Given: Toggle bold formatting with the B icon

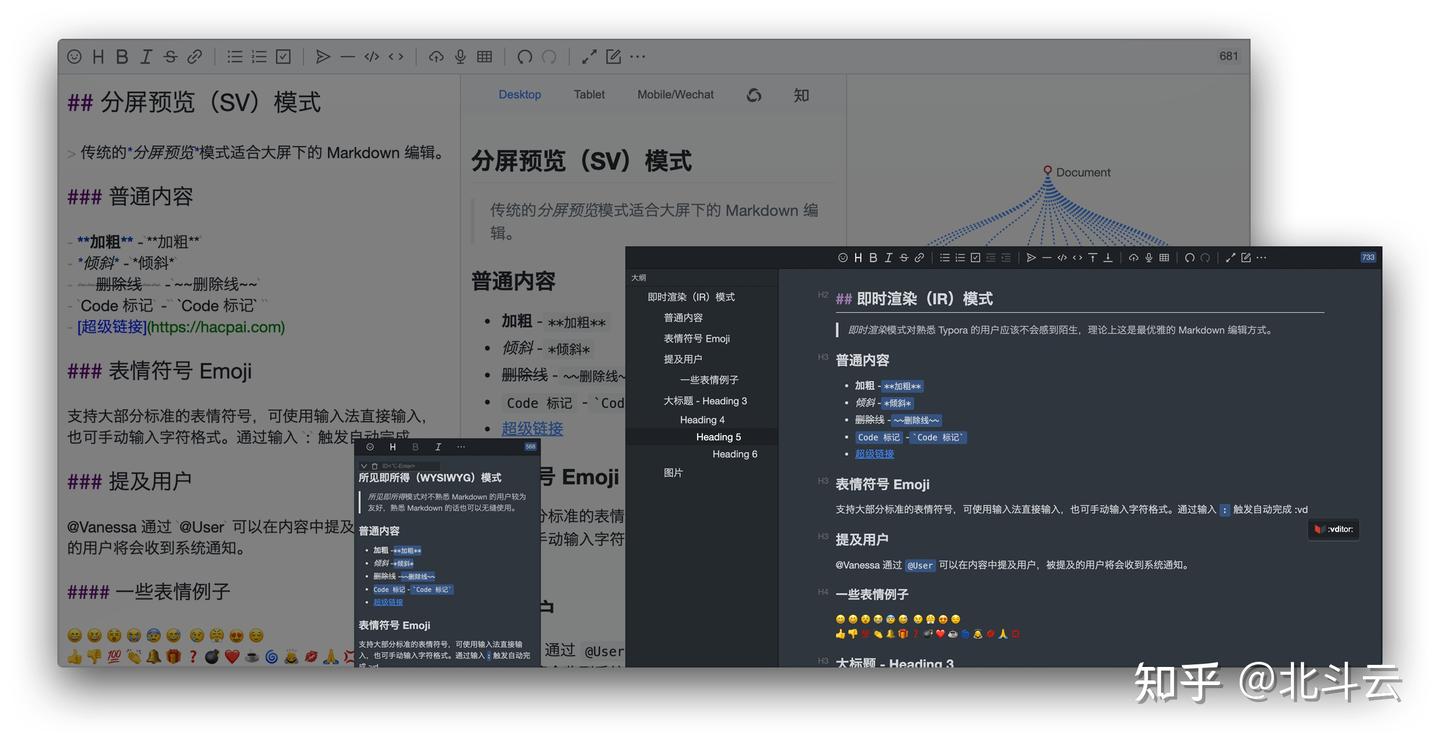Looking at the screenshot, I should (x=121, y=56).
